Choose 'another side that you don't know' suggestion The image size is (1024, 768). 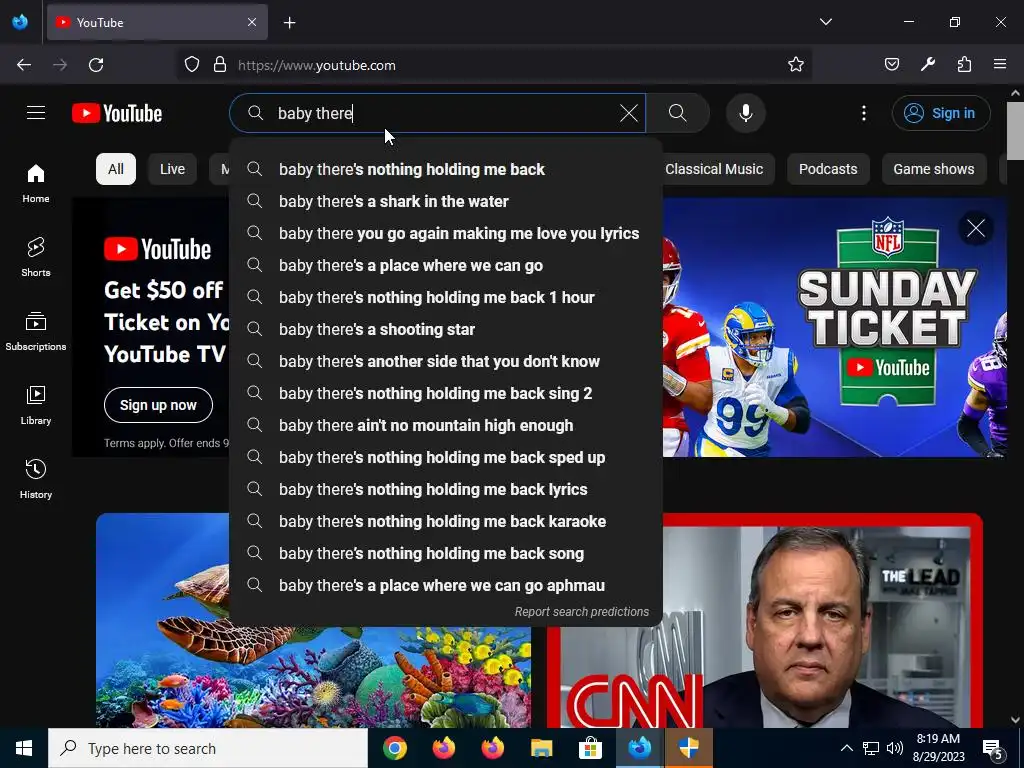click(x=446, y=361)
